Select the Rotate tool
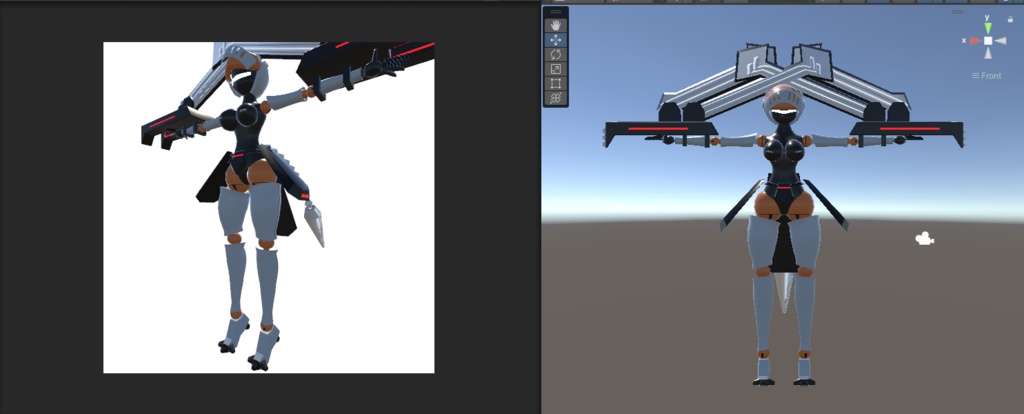1024x414 pixels. click(x=556, y=54)
